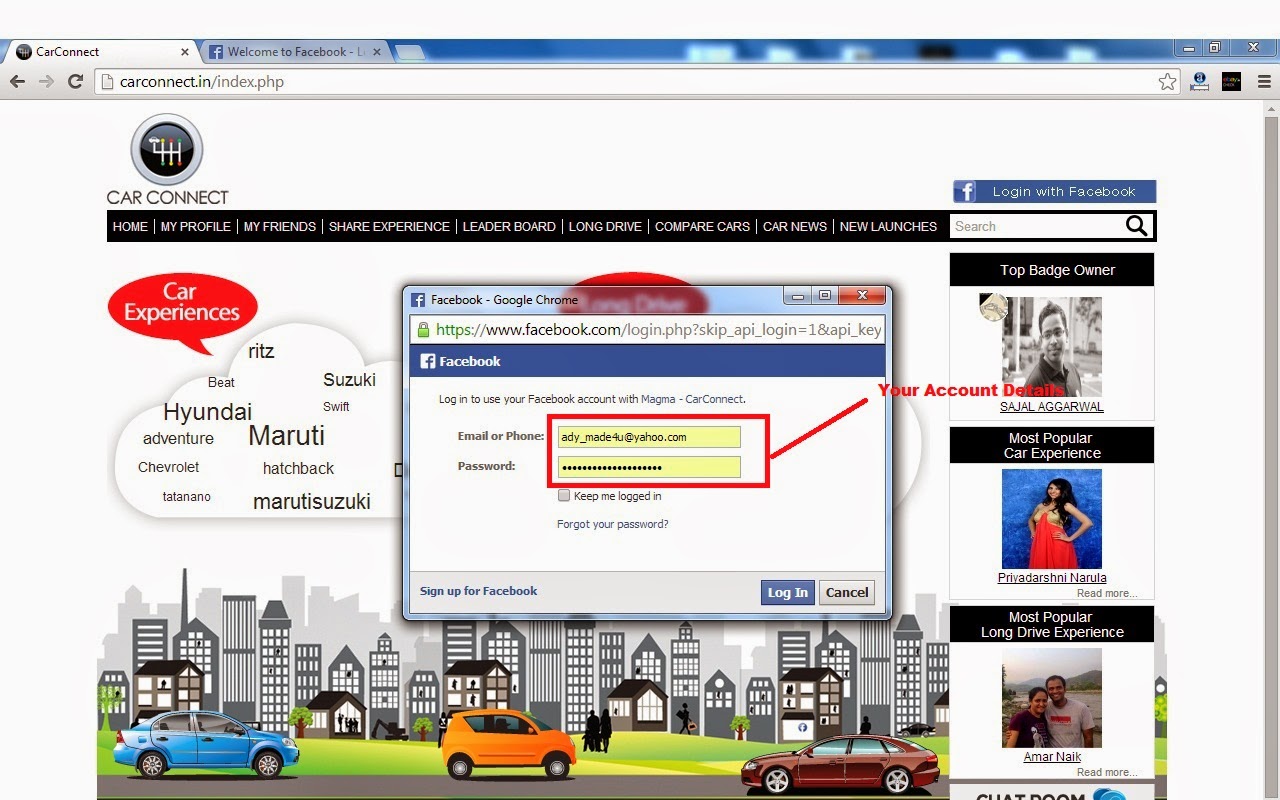
Task: Open a new tab button
Action: click(409, 52)
